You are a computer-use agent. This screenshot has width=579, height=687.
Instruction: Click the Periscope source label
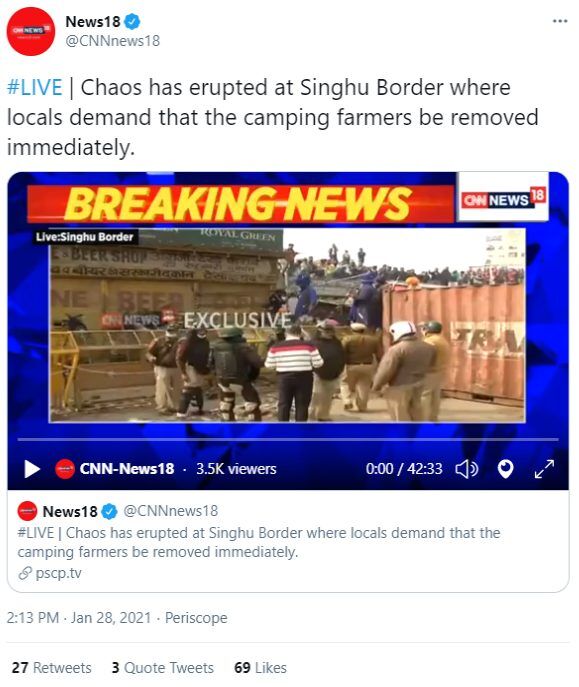coord(196,618)
